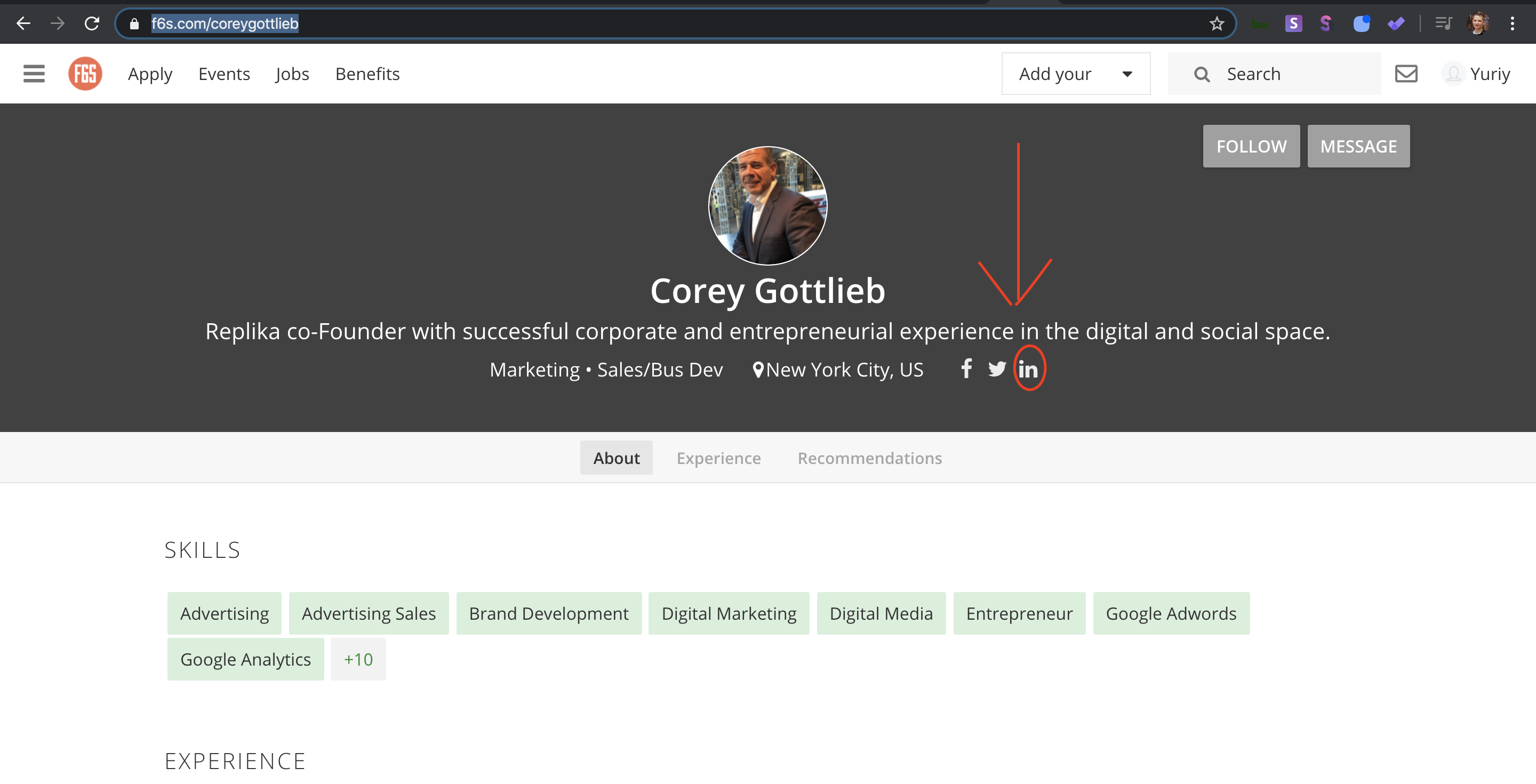Switch to the Recommendations tab

[869, 458]
